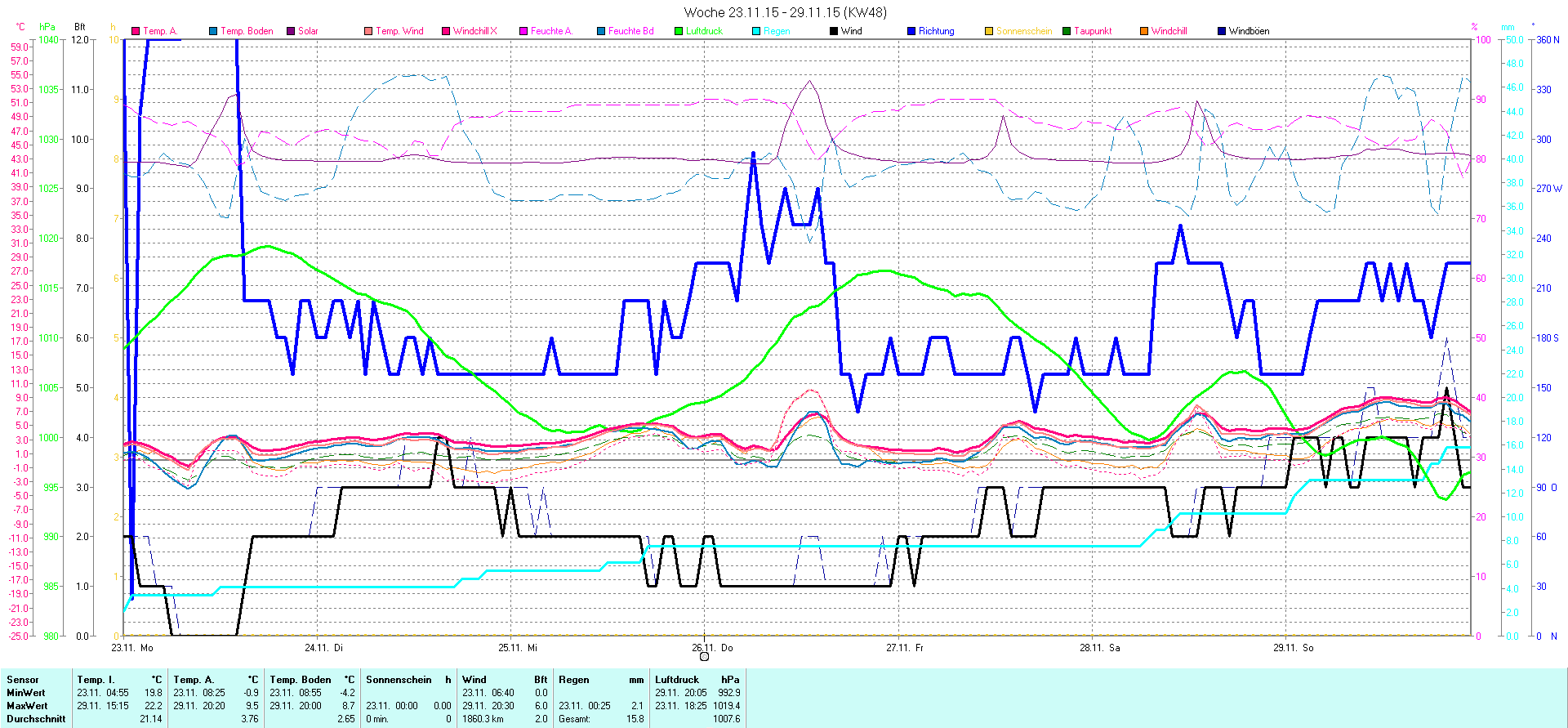Click the dark green Taupunkt legend square
Viewport: 1568px width, 728px height.
point(1067,31)
